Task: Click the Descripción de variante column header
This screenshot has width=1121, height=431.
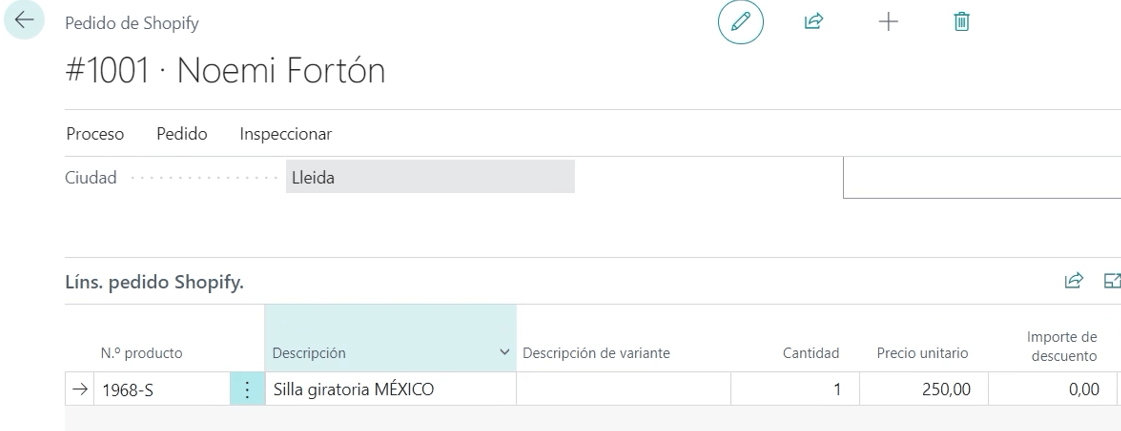Action: click(x=596, y=353)
